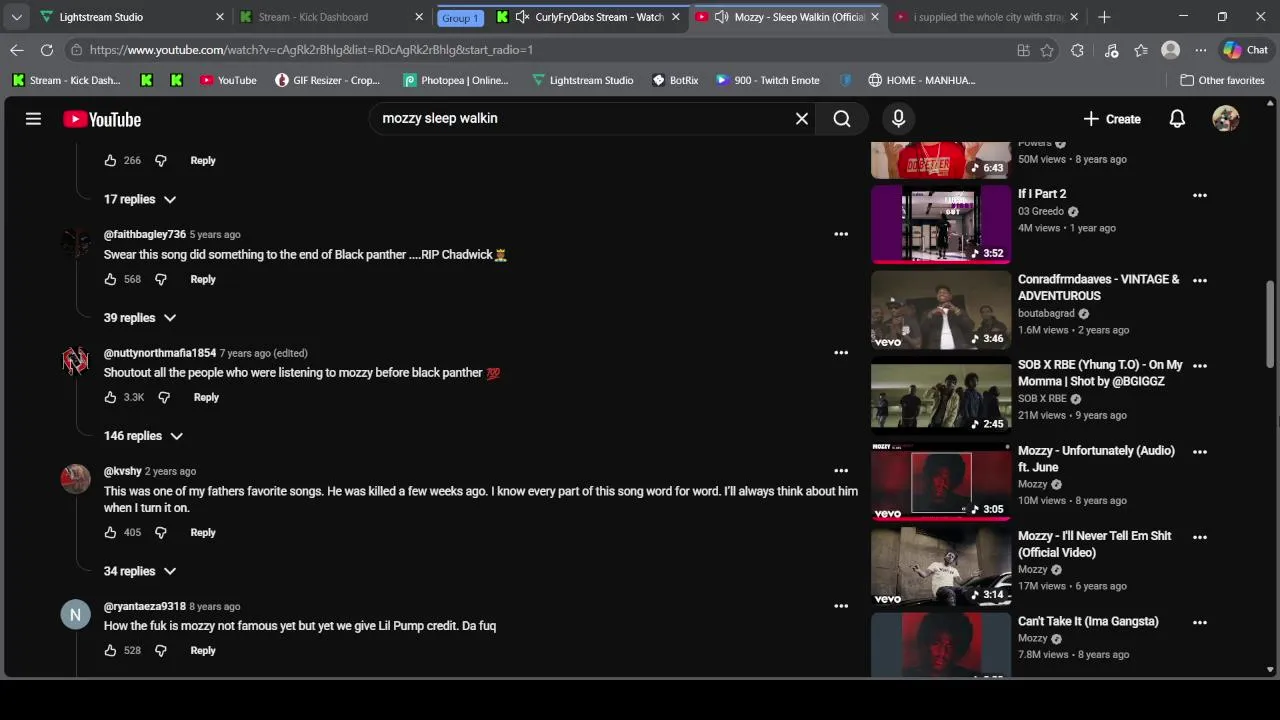
Task: Like the comment by @kvshy
Action: click(110, 532)
